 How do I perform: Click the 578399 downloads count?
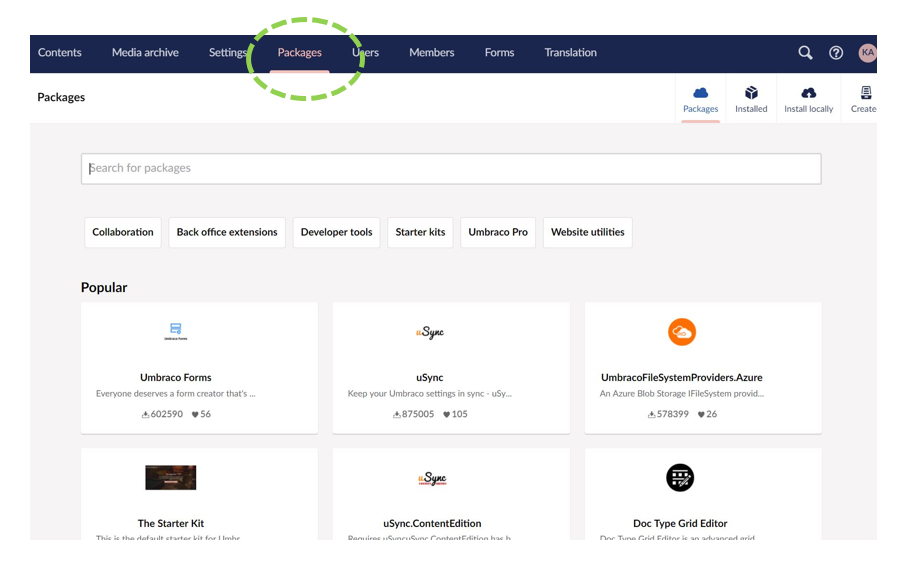(668, 414)
